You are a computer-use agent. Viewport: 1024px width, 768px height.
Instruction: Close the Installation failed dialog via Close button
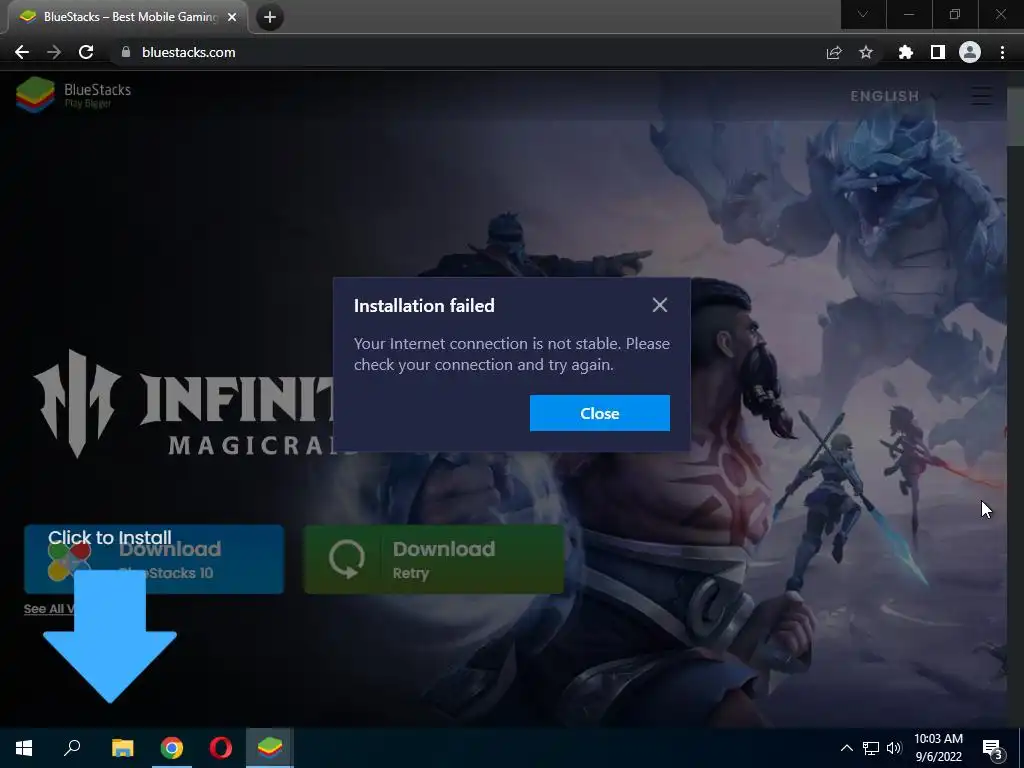point(600,413)
